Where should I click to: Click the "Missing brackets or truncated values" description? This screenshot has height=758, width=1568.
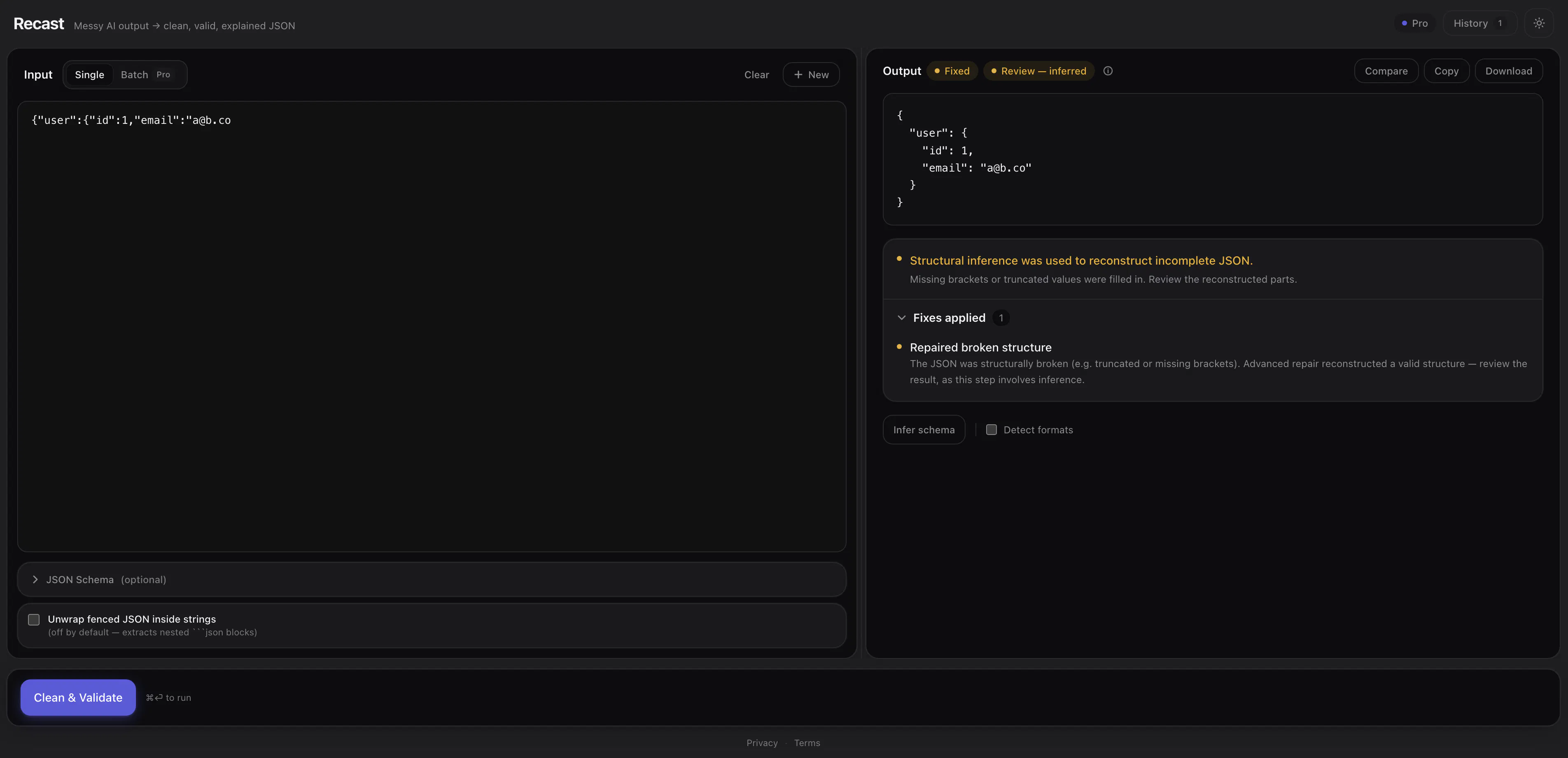pyautogui.click(x=1103, y=280)
